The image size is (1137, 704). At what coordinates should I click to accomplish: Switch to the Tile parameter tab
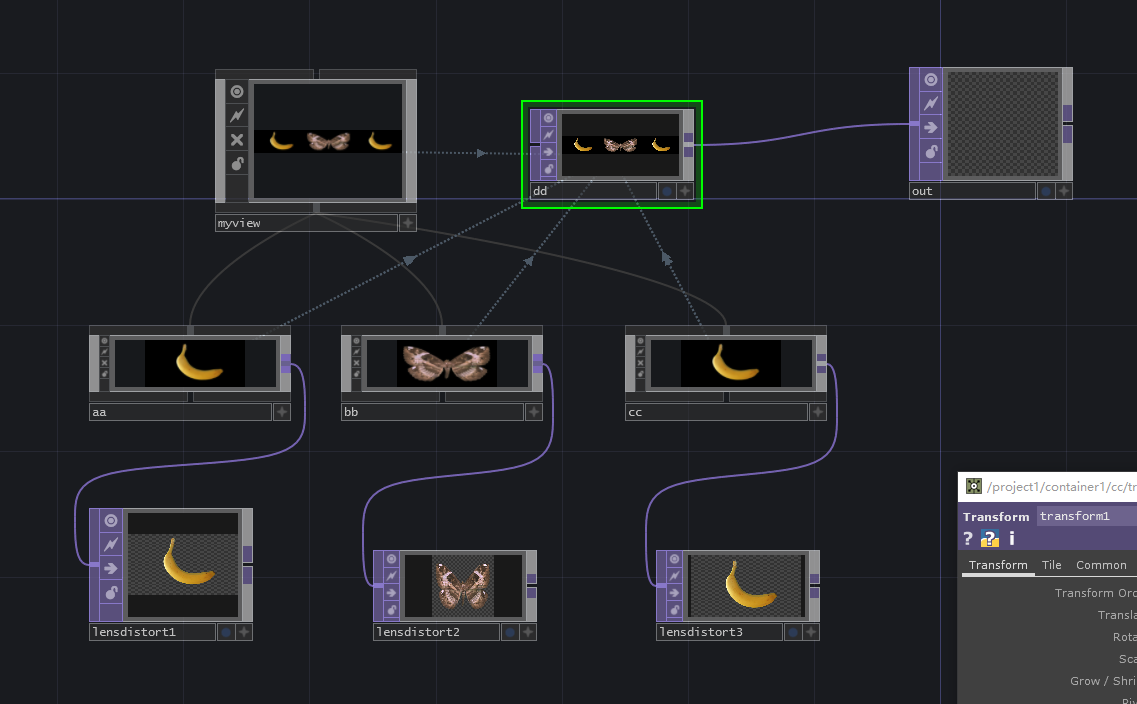[1051, 565]
